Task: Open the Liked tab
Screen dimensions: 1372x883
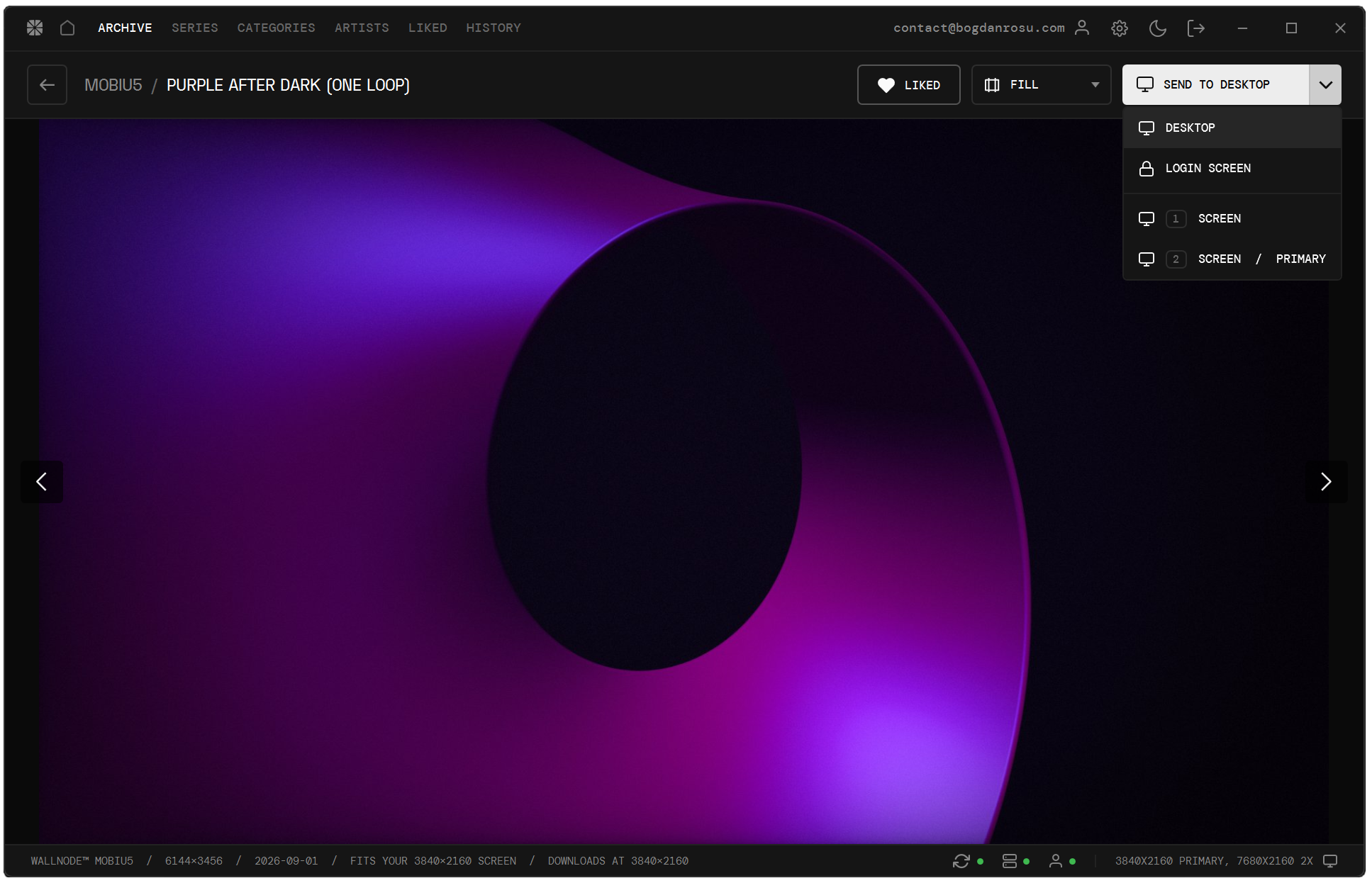Action: [428, 28]
